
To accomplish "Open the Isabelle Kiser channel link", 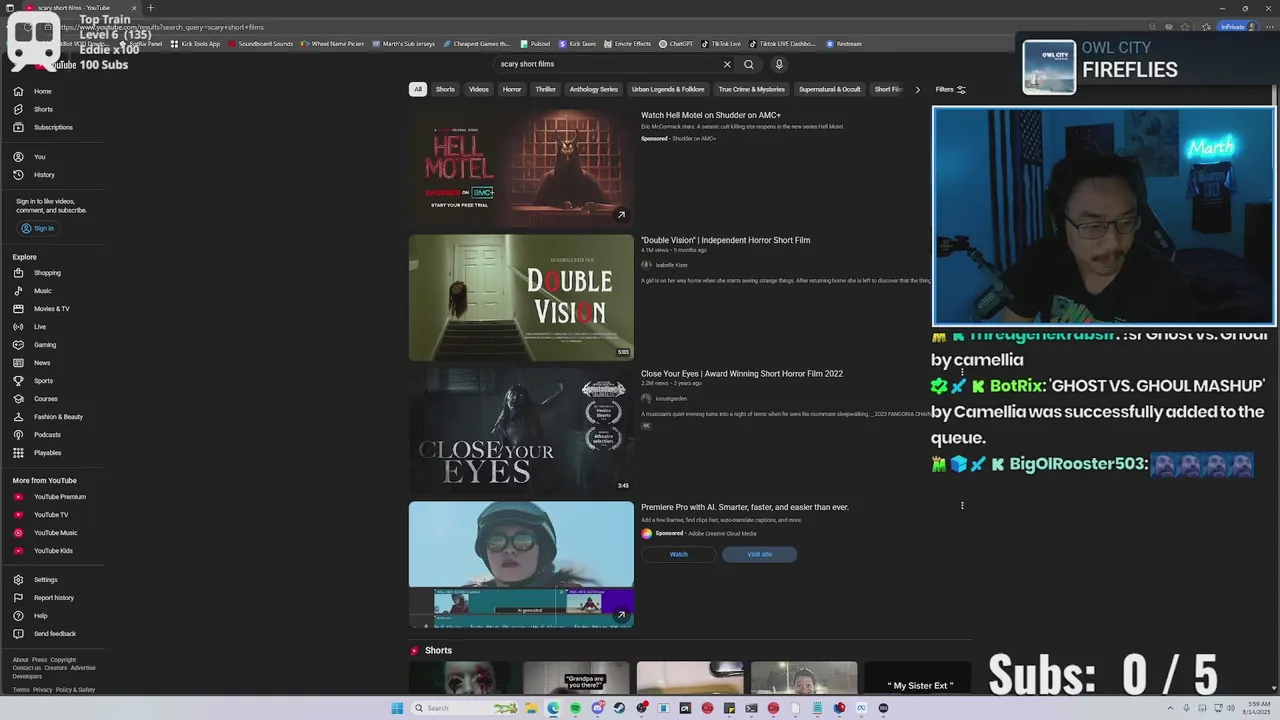I will click(671, 265).
